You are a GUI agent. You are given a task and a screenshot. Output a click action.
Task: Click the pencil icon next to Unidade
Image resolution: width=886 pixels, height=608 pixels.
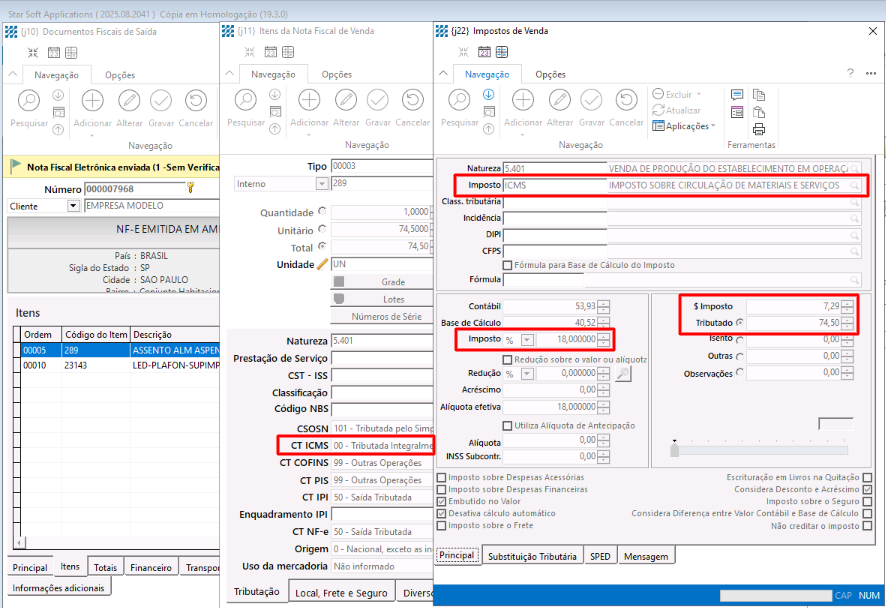[x=322, y=264]
